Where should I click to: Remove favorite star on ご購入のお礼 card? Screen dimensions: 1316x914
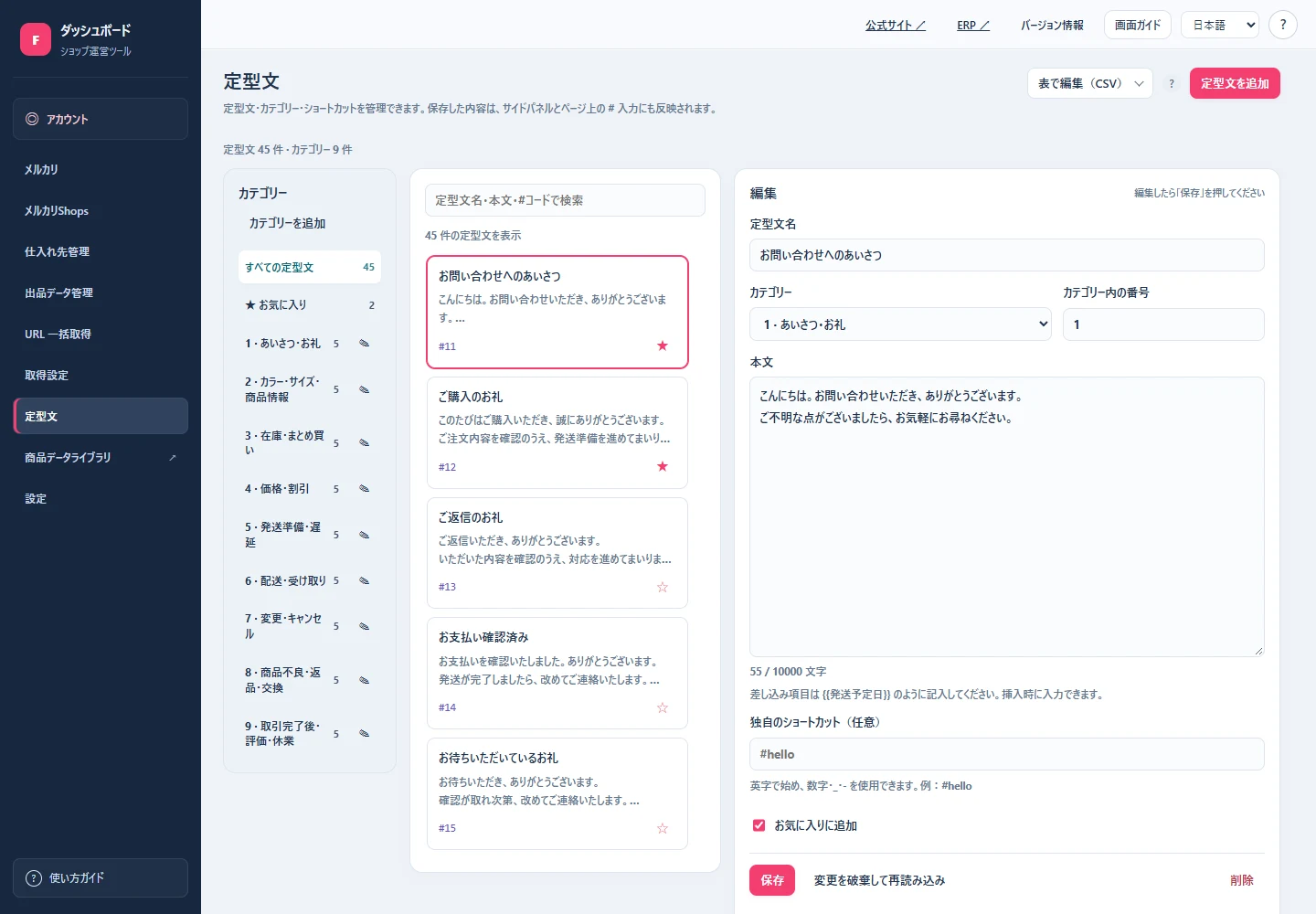coord(663,466)
